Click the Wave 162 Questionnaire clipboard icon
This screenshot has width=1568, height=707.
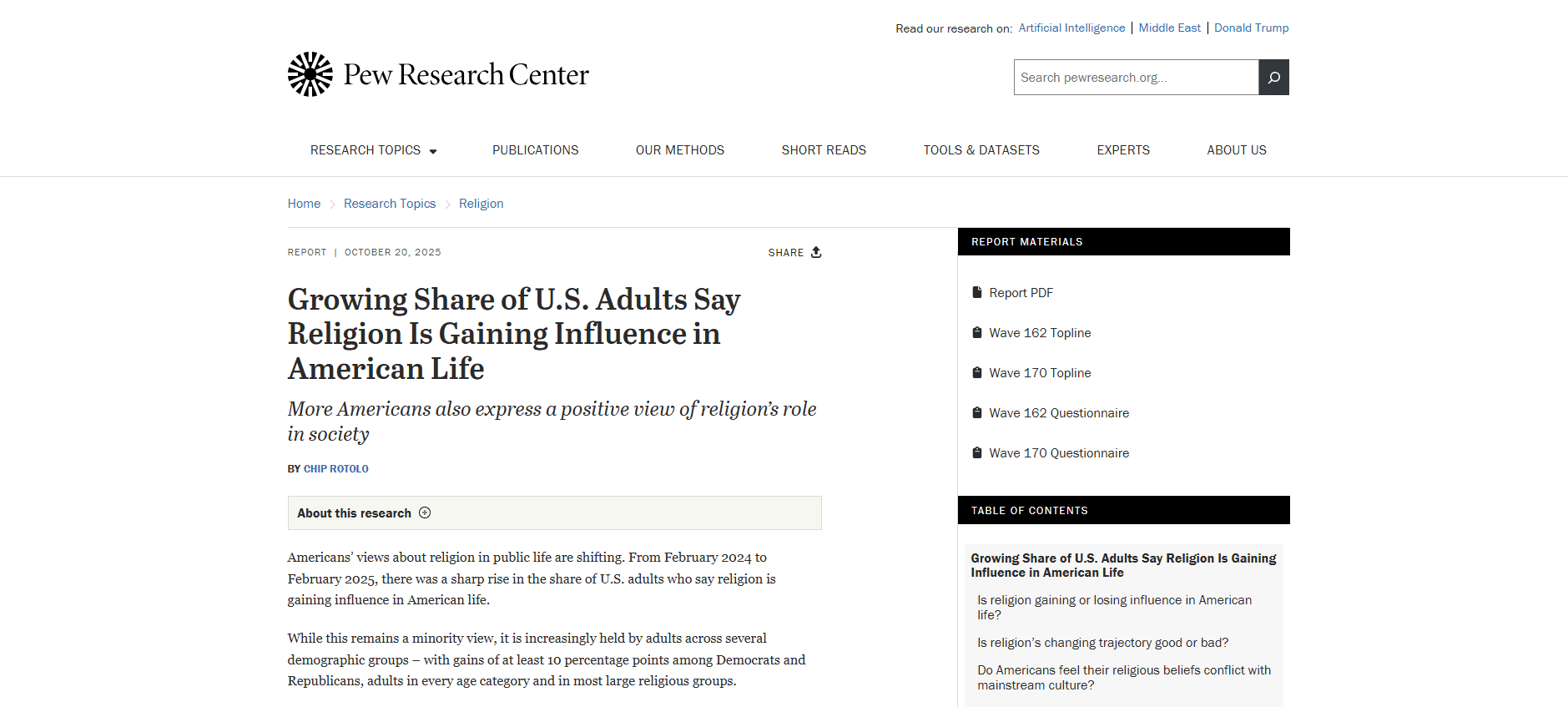pyautogui.click(x=977, y=413)
